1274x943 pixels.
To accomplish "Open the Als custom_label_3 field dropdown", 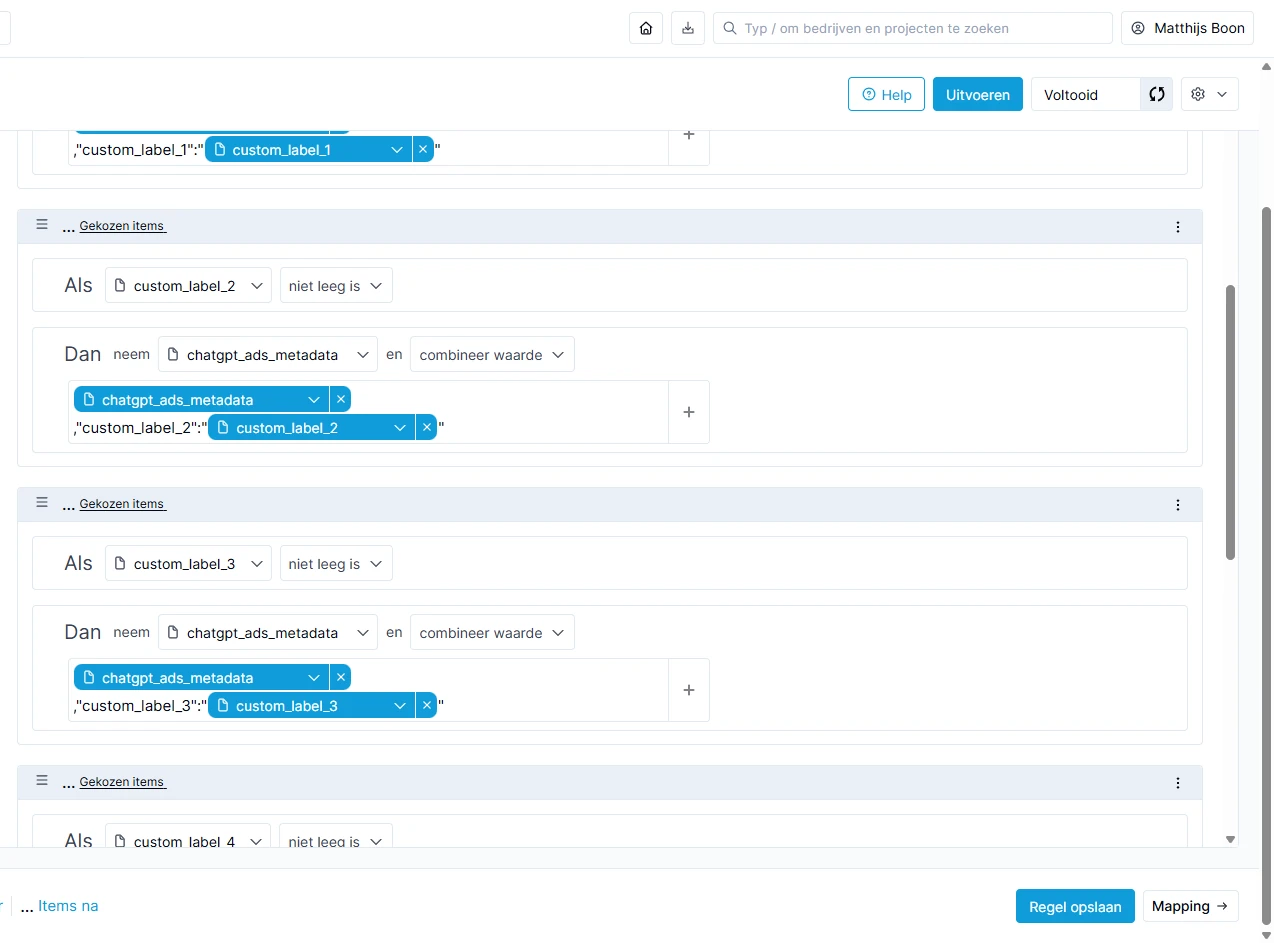I will [188, 564].
